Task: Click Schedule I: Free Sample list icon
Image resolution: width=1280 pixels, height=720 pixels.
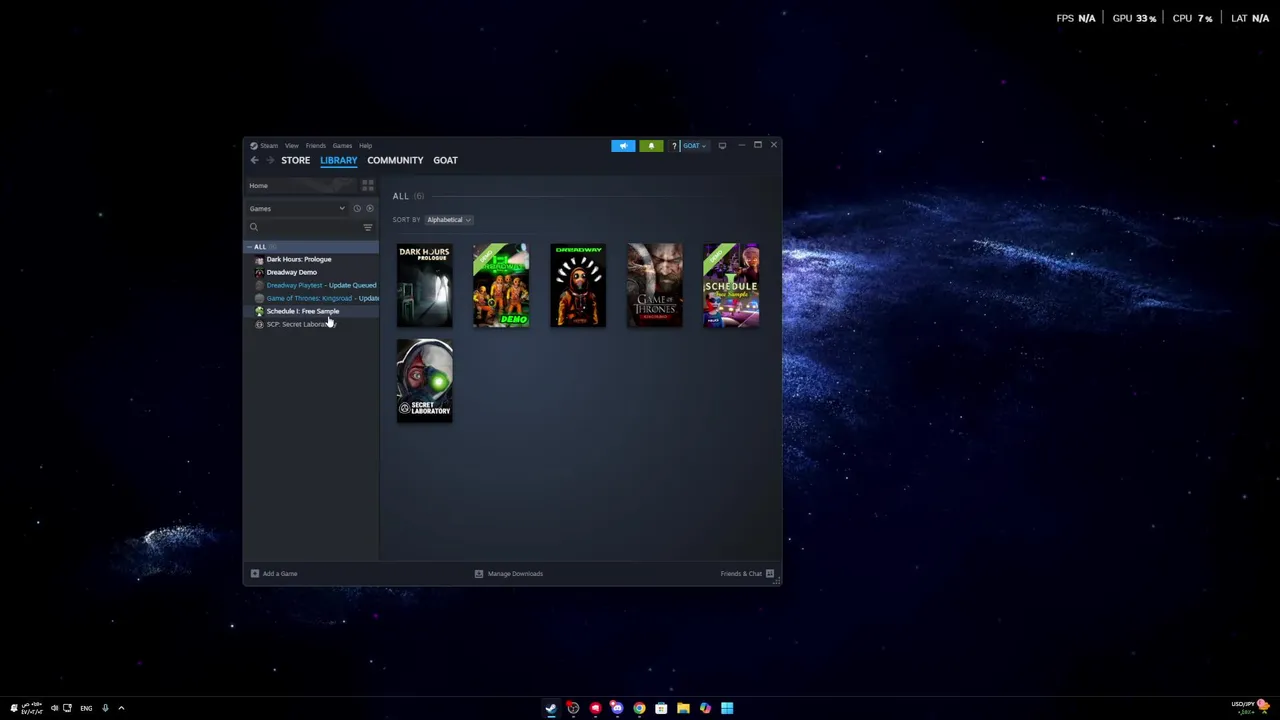Action: coord(259,311)
